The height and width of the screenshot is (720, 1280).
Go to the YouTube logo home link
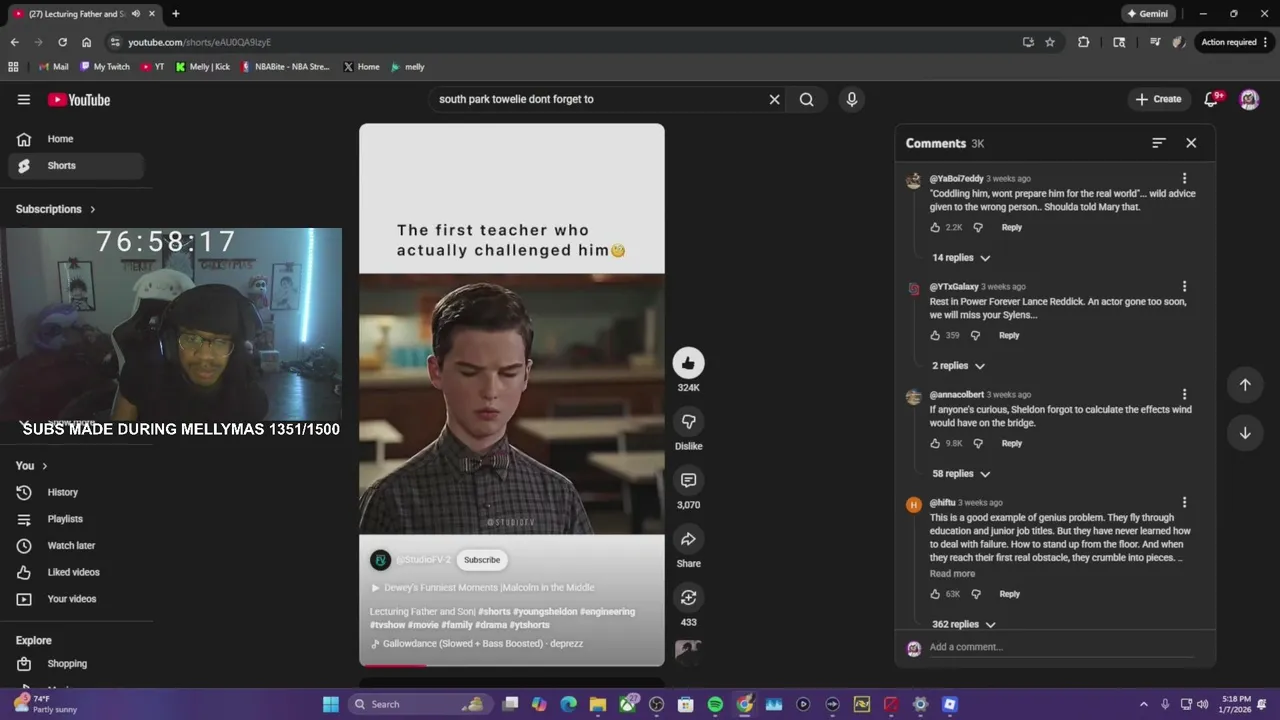coord(79,99)
